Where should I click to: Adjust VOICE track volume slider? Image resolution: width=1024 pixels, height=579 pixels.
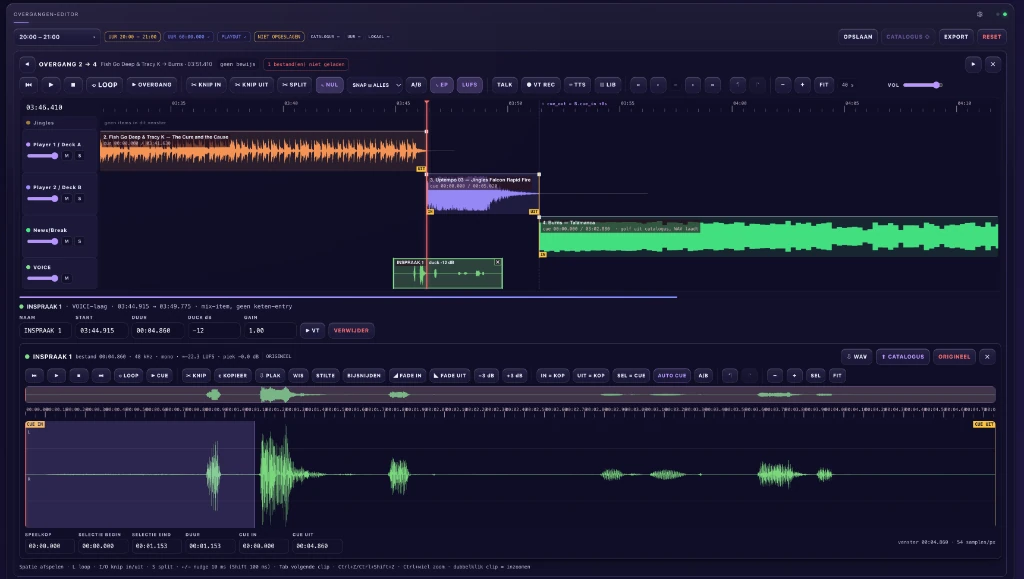tap(42, 279)
